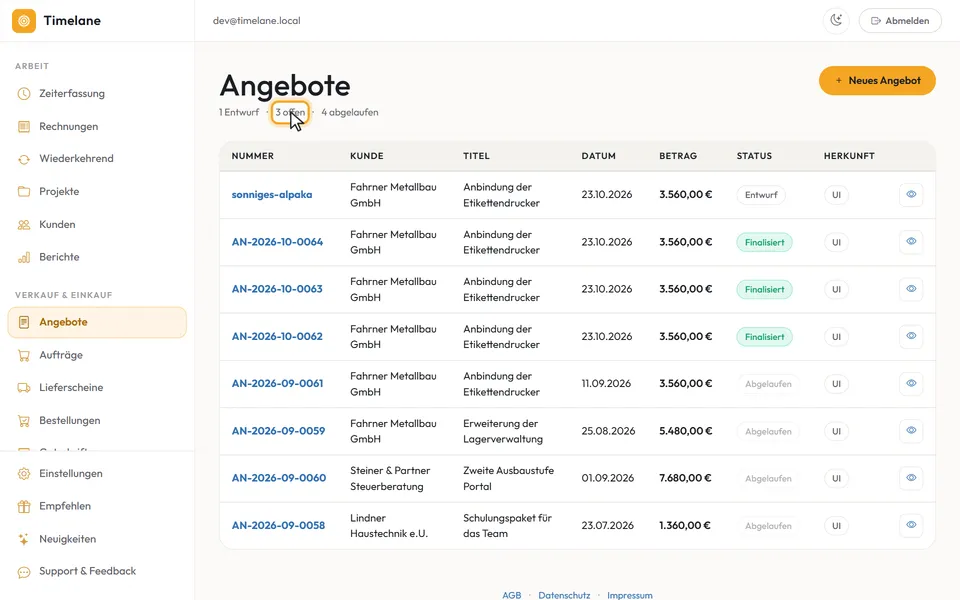Viewport: 960px width, 600px height.
Task: Click the Einstellungen gear icon
Action: point(24,474)
